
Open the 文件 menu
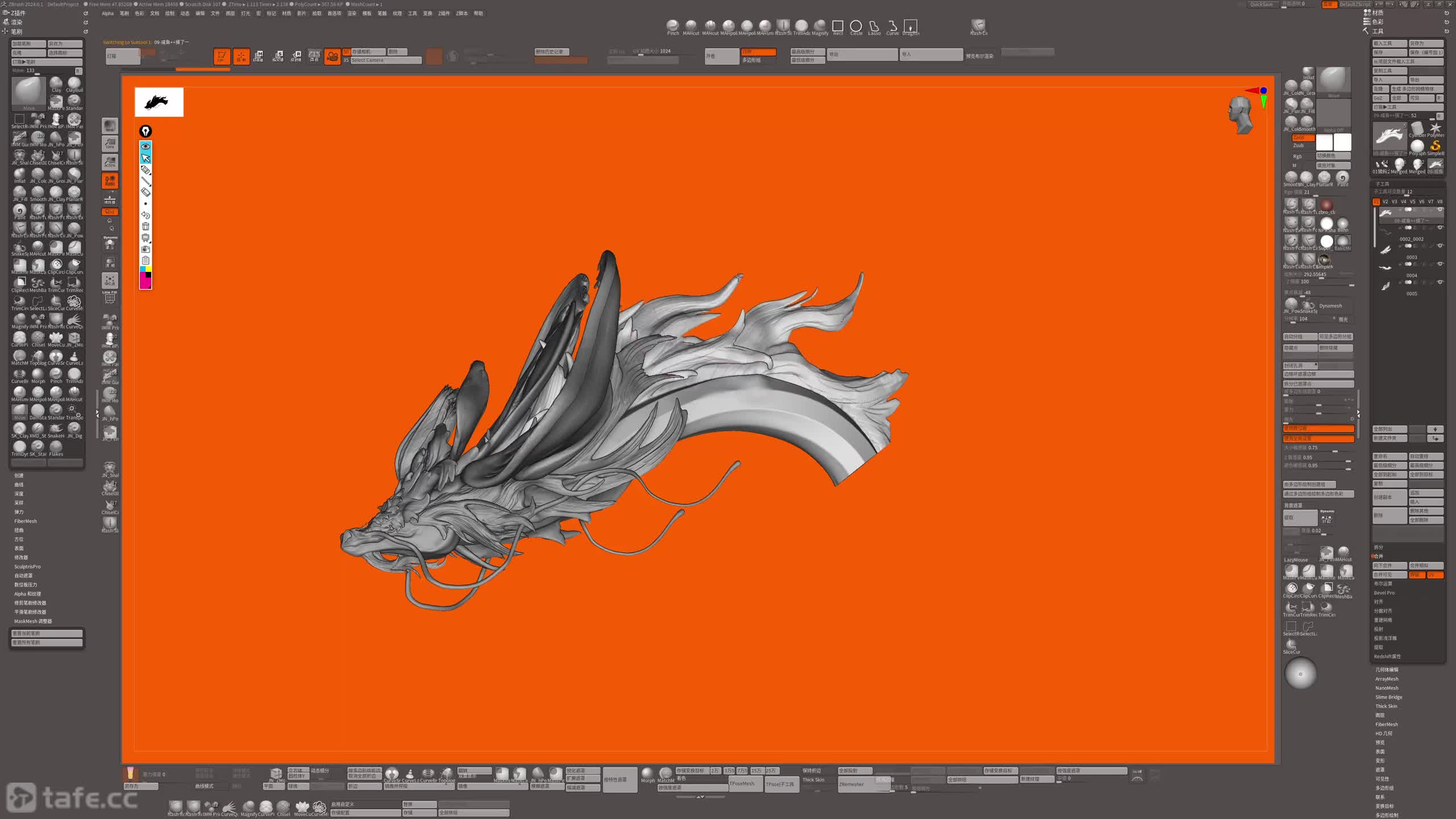[x=215, y=14]
